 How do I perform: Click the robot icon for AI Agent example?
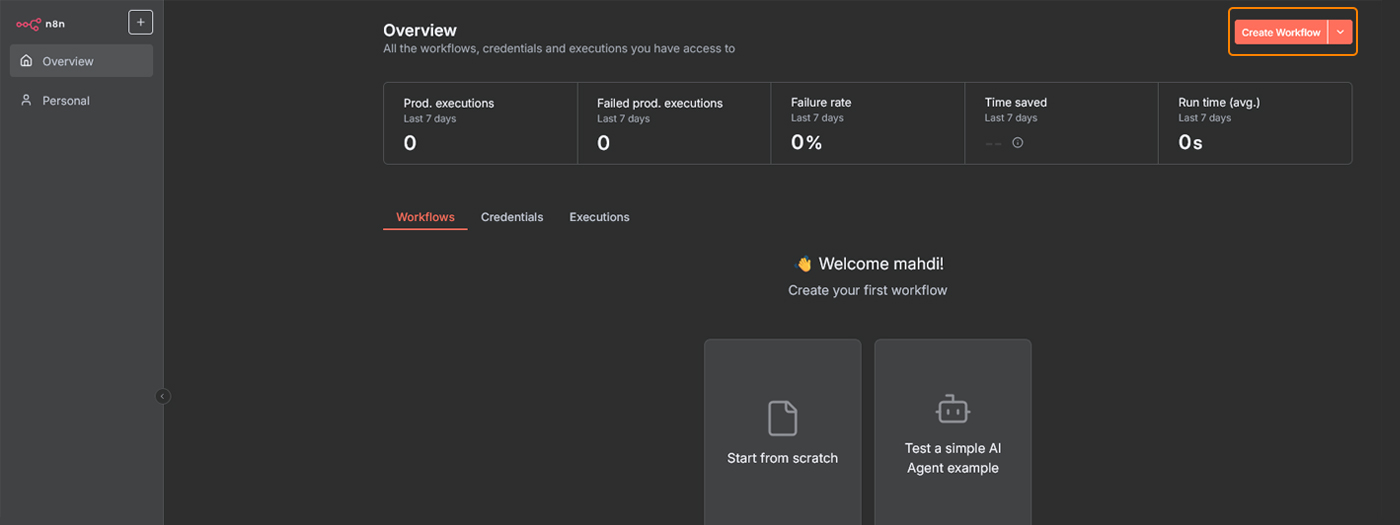click(952, 409)
